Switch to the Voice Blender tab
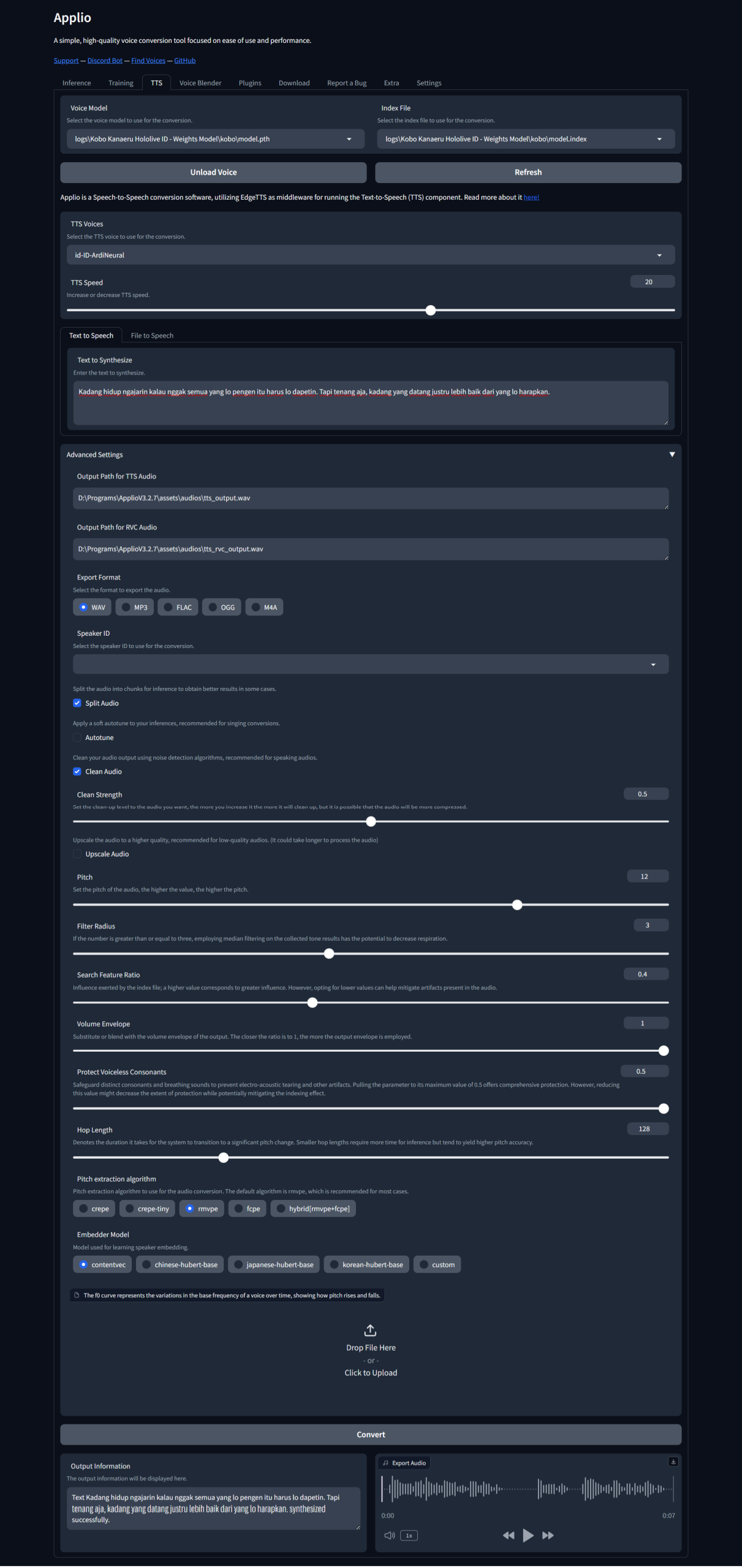The image size is (742, 1568). [200, 83]
